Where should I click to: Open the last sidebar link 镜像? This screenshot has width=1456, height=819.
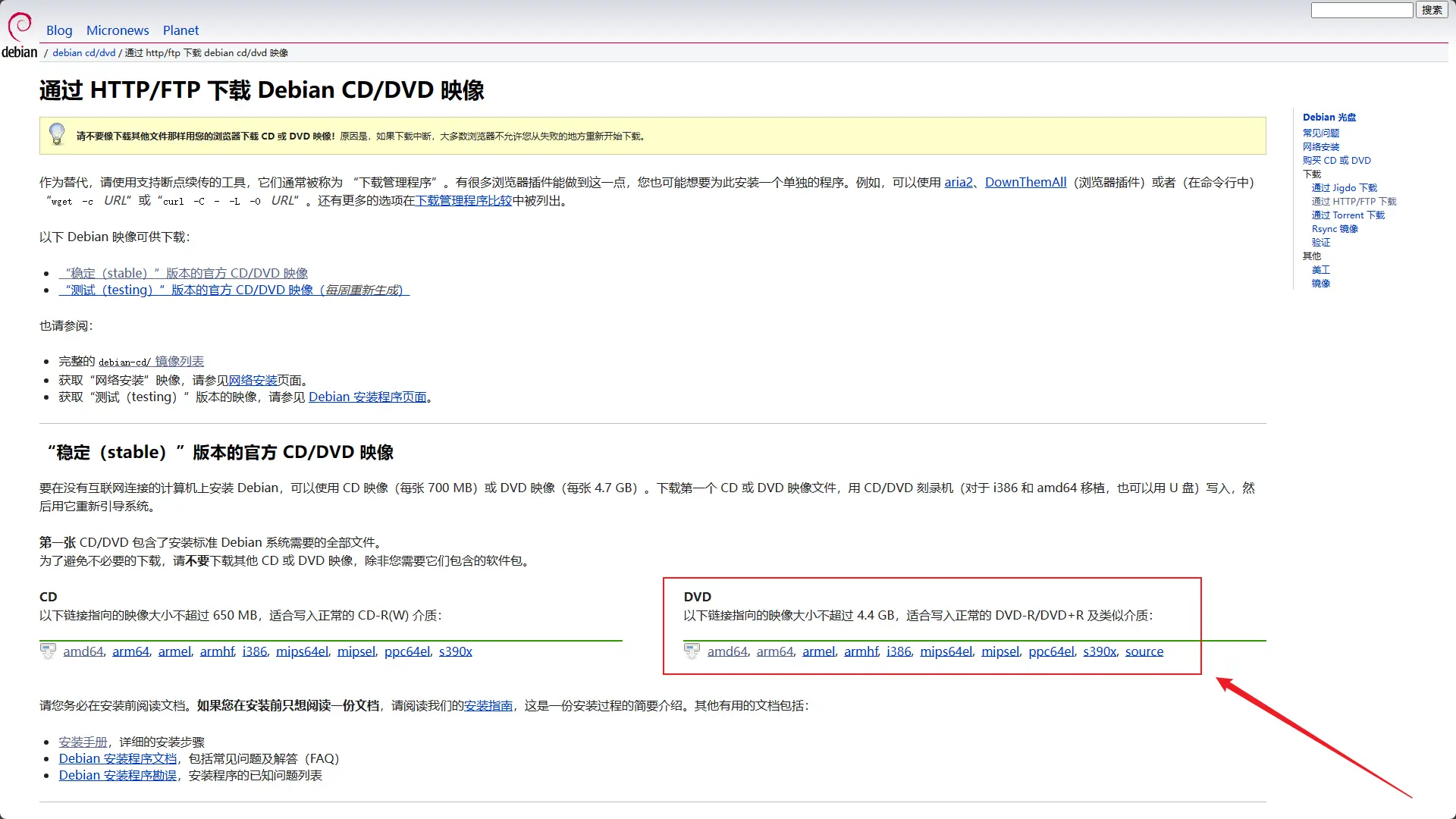tap(1321, 284)
